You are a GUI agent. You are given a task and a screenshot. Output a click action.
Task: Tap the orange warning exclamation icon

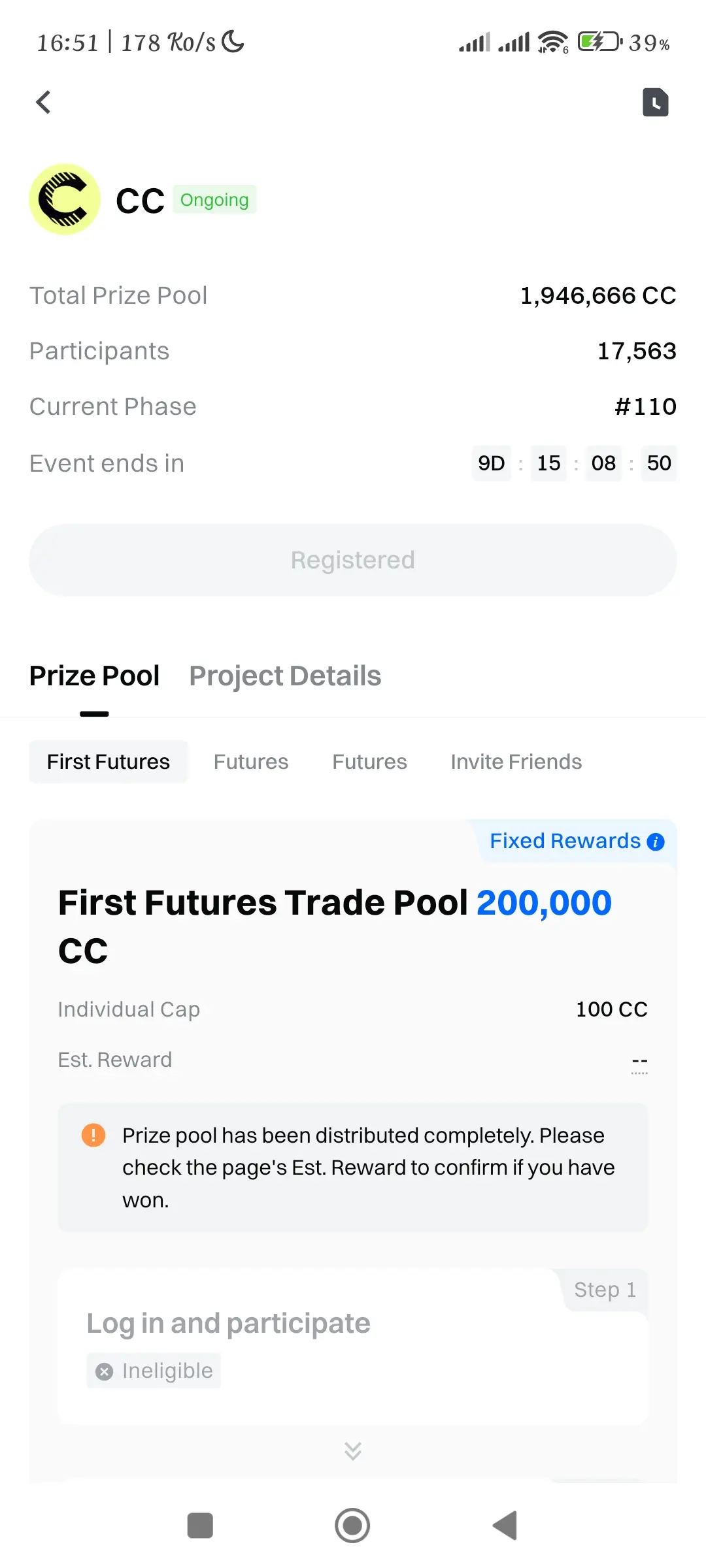click(x=93, y=1135)
